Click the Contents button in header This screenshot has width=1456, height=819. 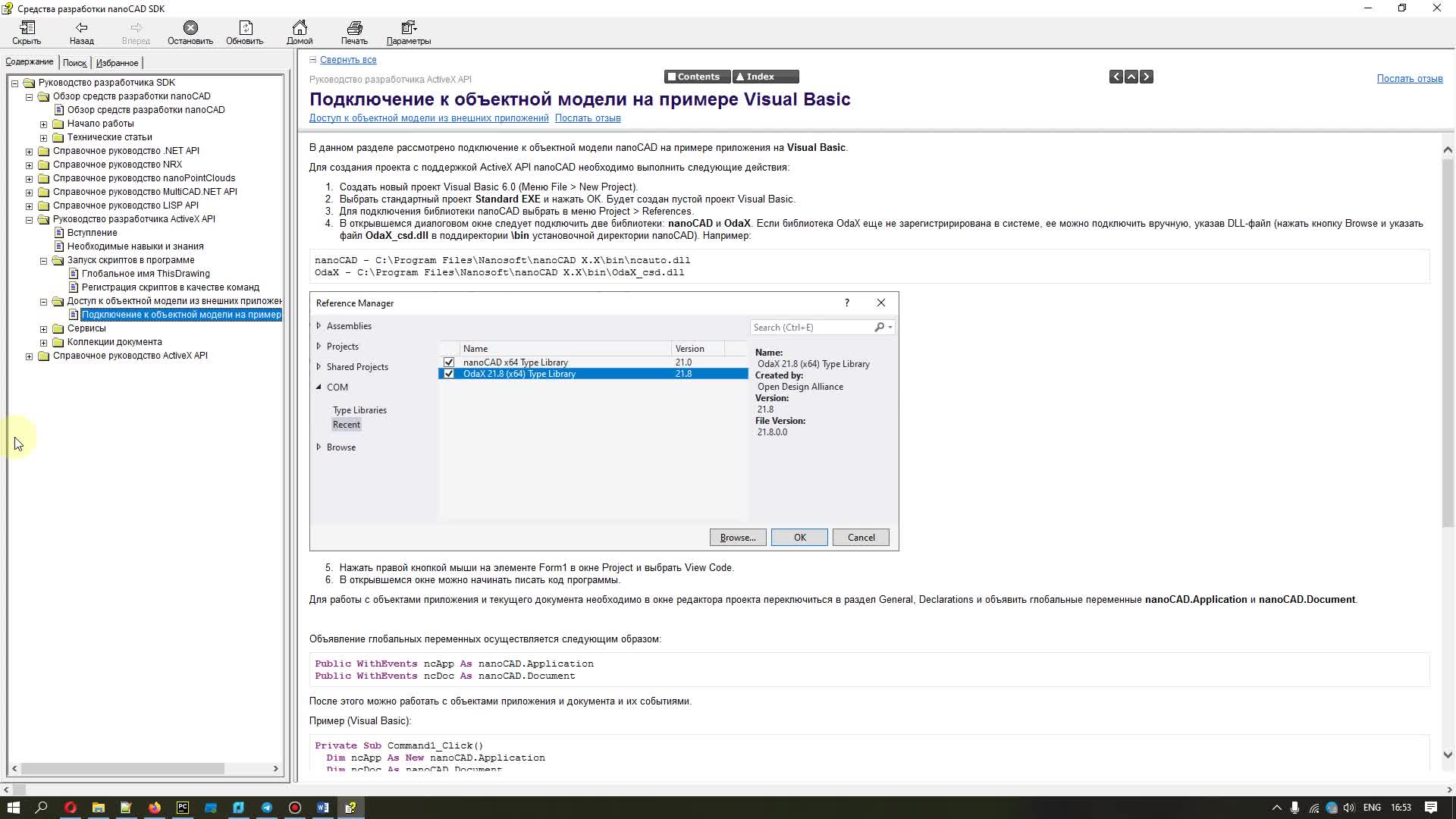(697, 77)
